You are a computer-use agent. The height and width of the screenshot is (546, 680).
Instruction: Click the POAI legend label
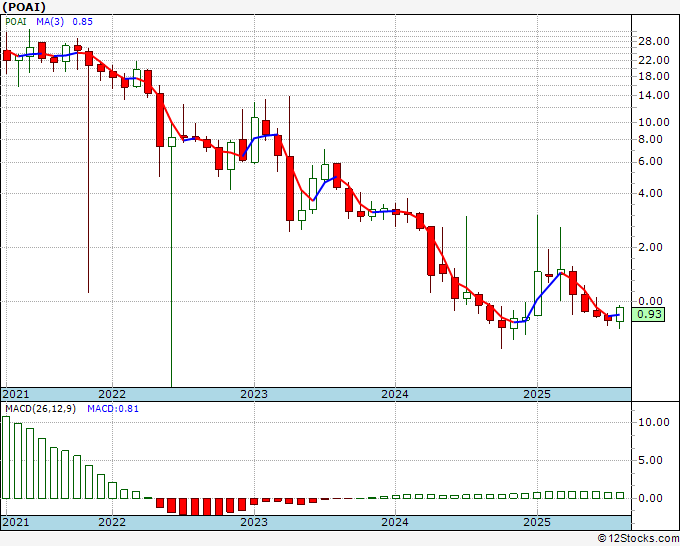pyautogui.click(x=16, y=22)
